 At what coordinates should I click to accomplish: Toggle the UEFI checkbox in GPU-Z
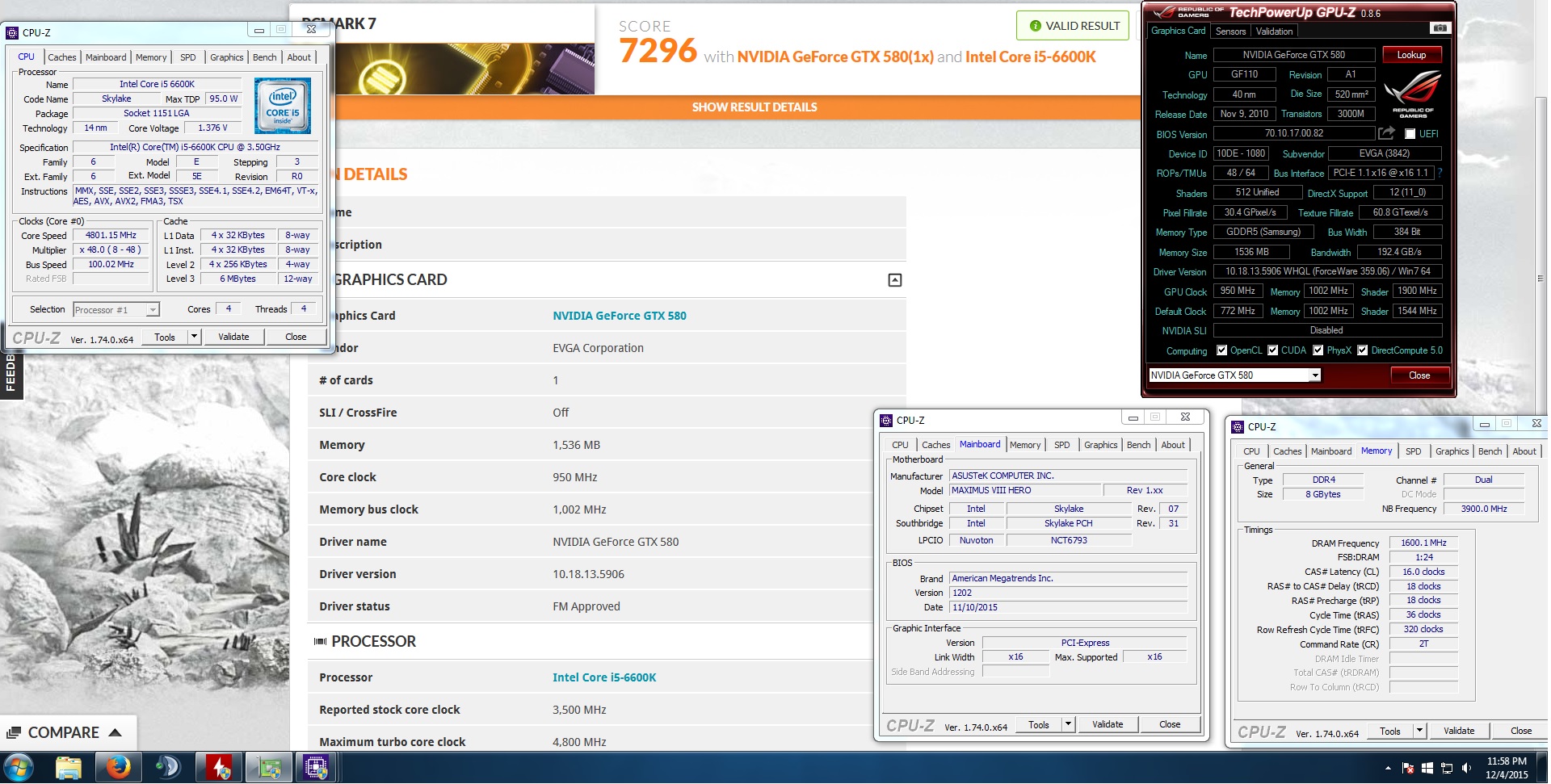(x=1410, y=134)
